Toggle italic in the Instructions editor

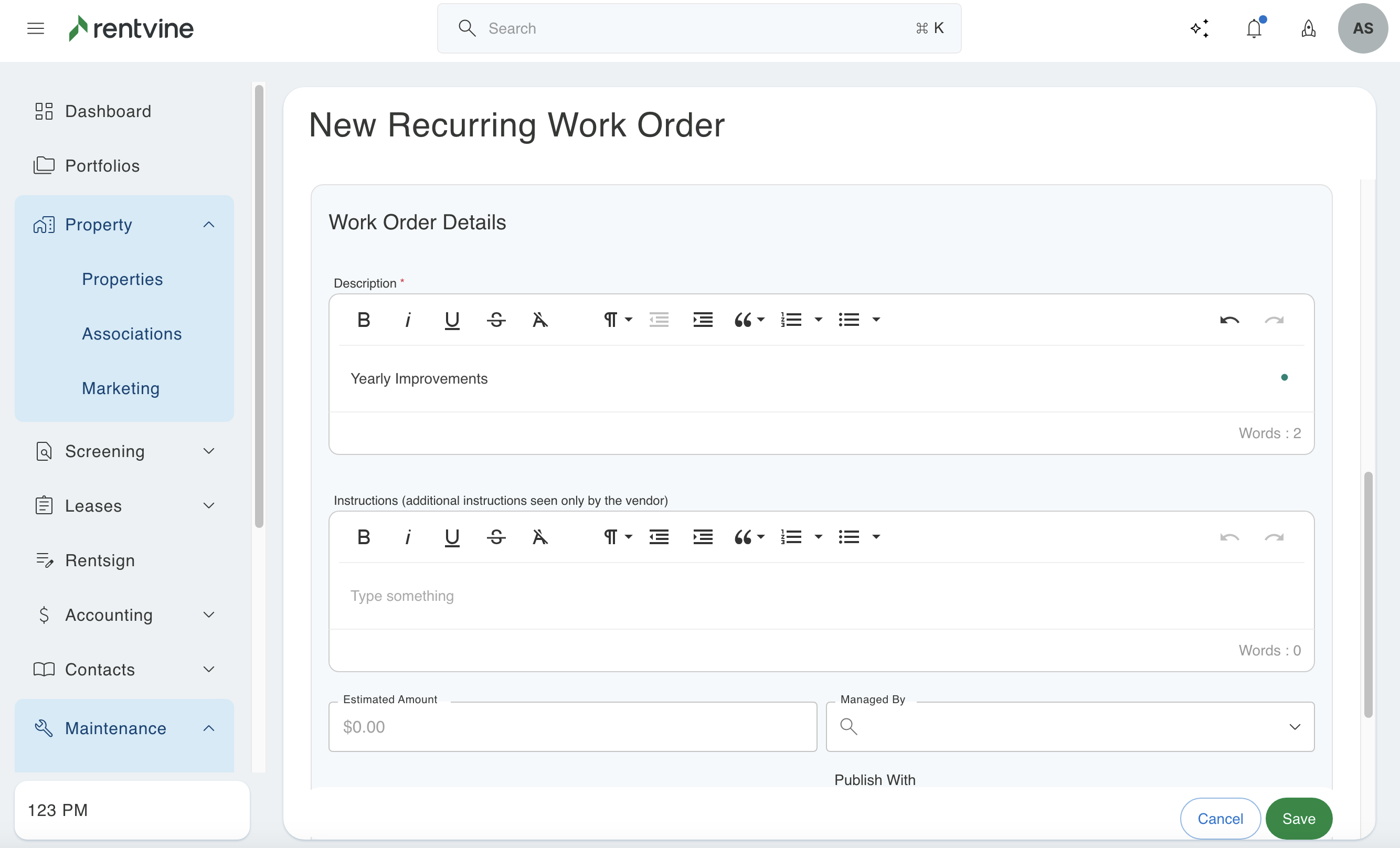407,537
